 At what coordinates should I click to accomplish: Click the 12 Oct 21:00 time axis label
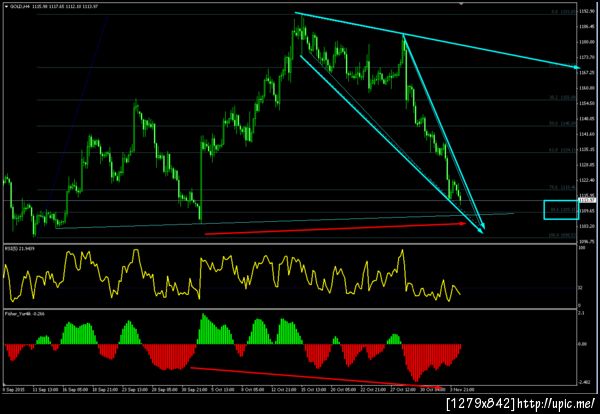point(284,390)
